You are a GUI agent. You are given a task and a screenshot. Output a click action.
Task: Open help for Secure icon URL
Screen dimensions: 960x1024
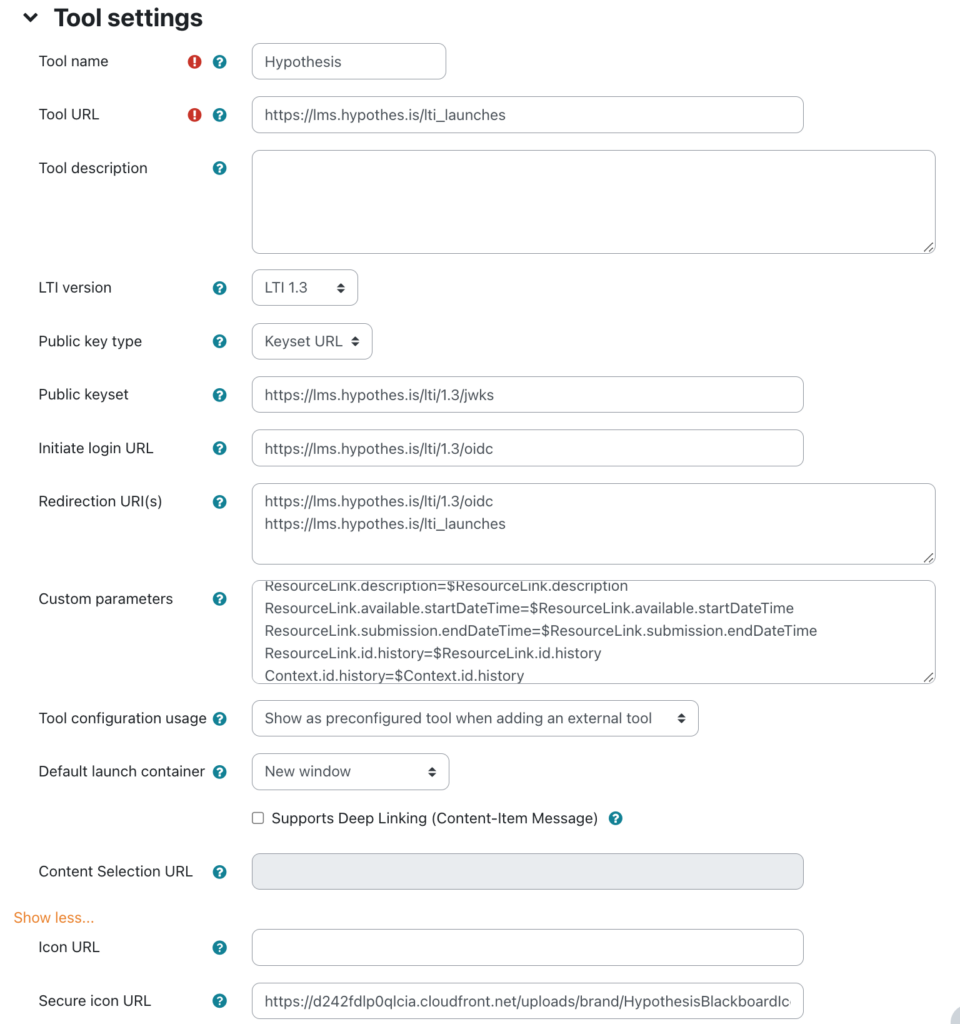tap(219, 1000)
